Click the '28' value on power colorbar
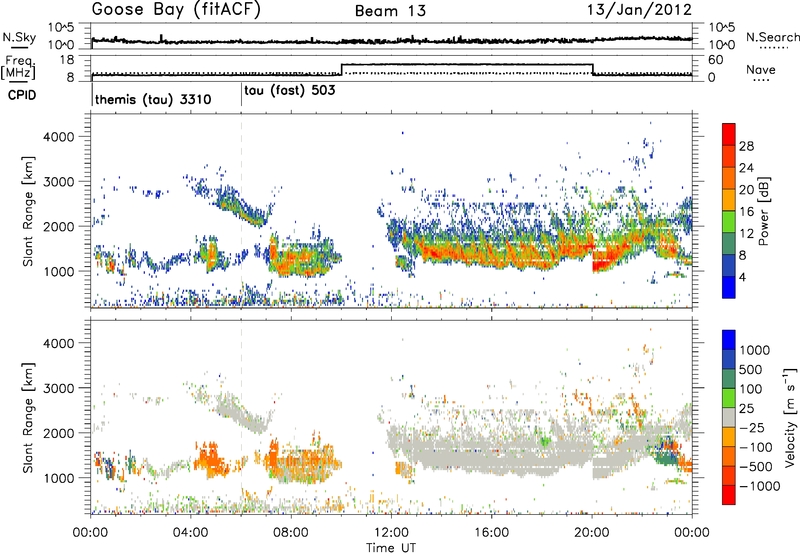This screenshot has height=554, width=800. [x=747, y=146]
